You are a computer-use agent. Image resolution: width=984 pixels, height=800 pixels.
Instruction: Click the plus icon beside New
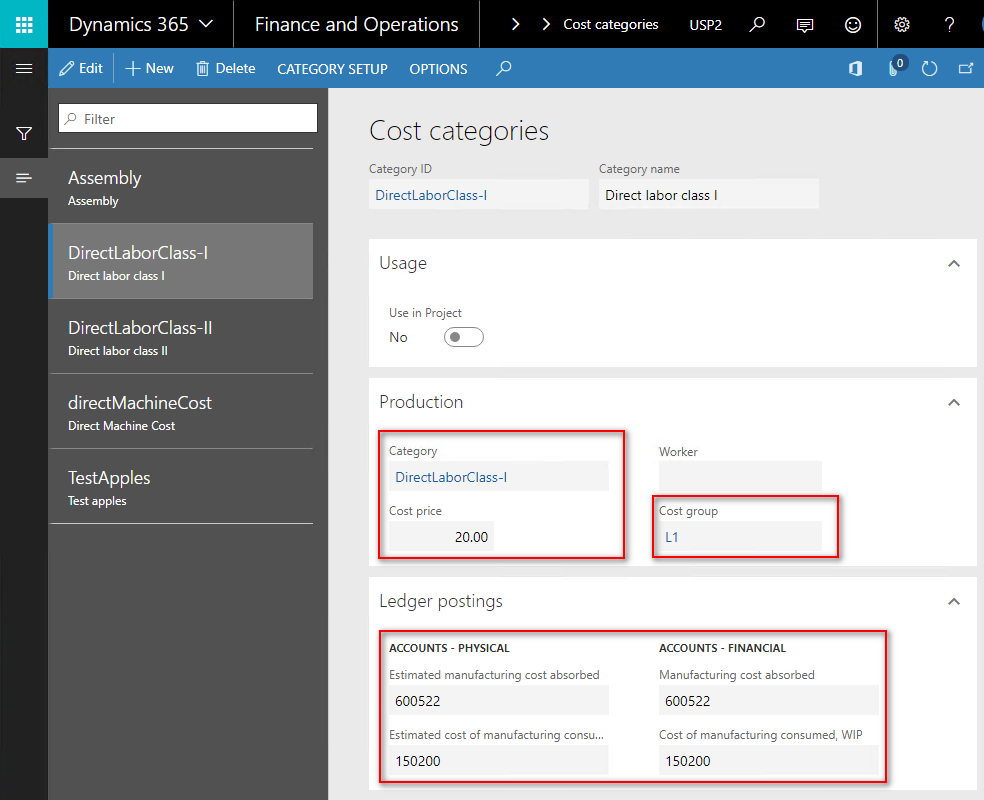(132, 68)
